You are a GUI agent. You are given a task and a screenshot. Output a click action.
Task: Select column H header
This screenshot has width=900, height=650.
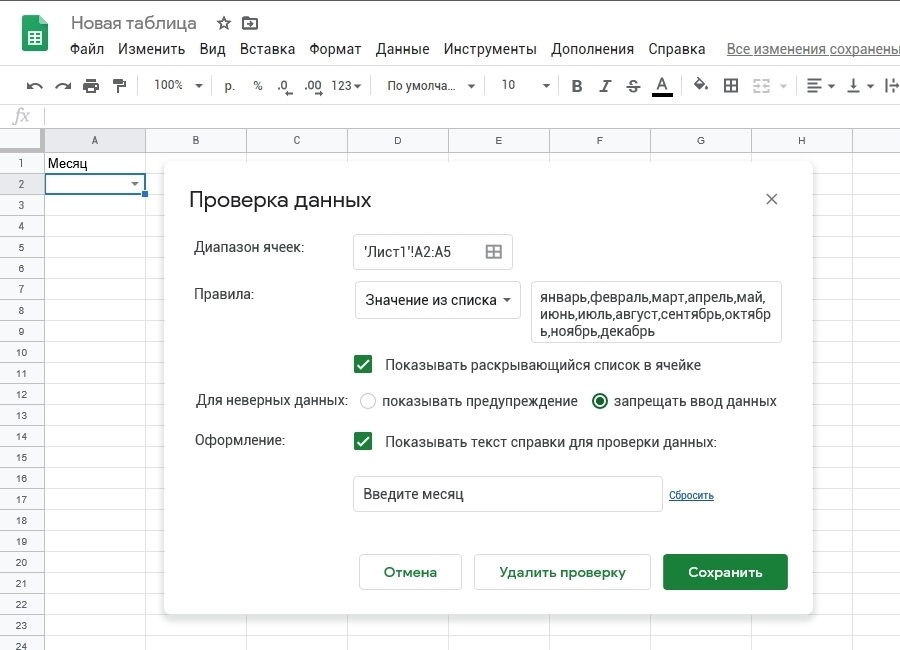click(x=802, y=140)
